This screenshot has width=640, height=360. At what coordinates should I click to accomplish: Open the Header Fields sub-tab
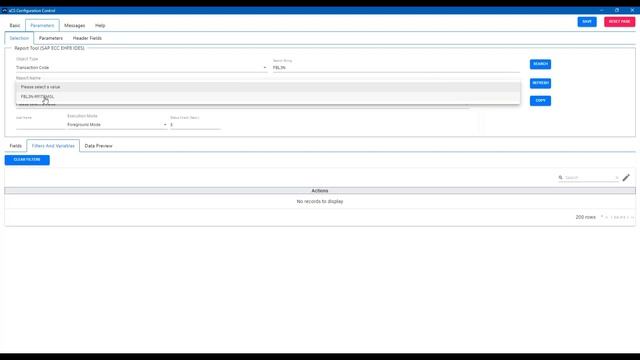pos(87,38)
